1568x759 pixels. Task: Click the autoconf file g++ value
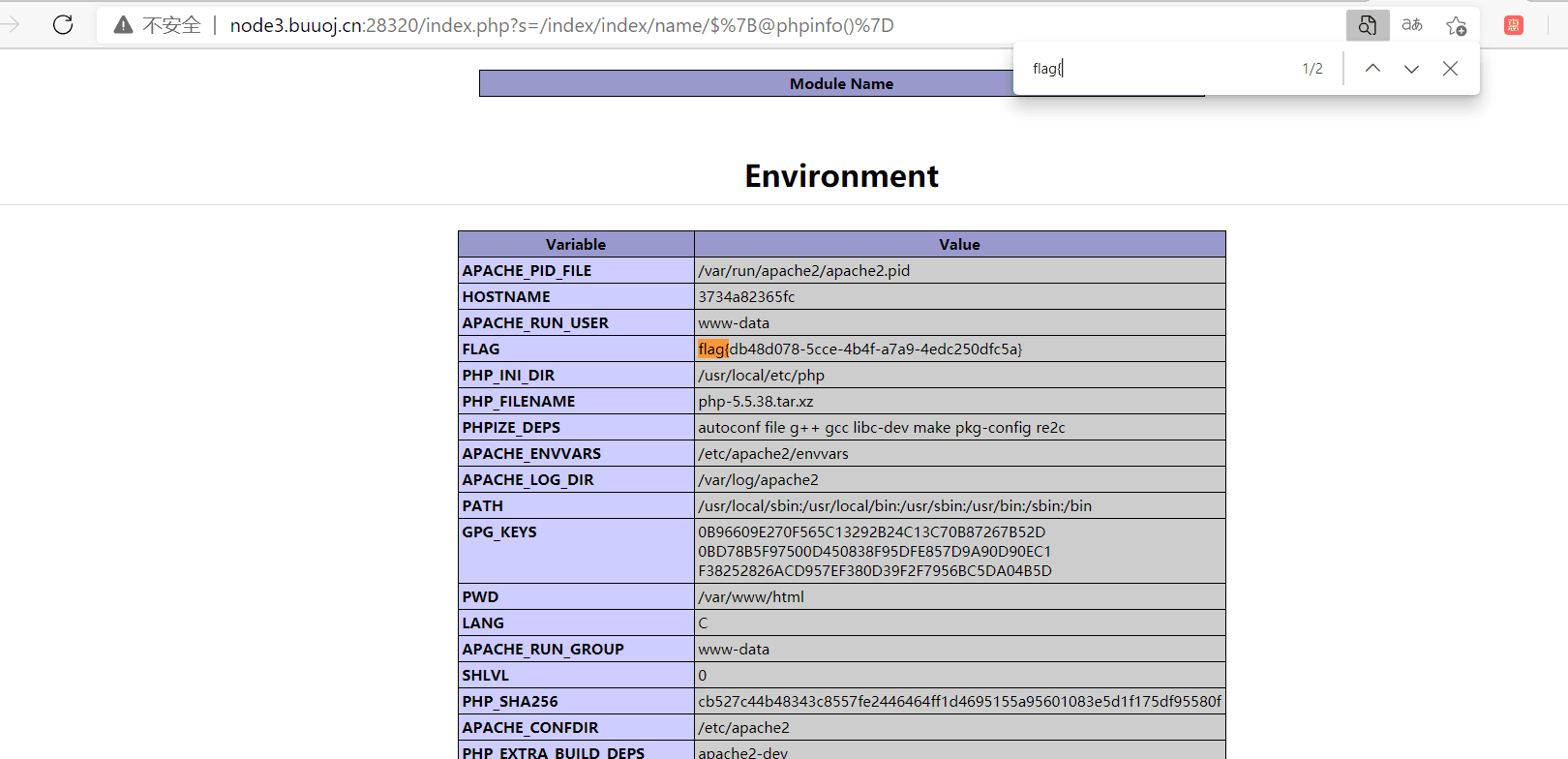(x=882, y=427)
